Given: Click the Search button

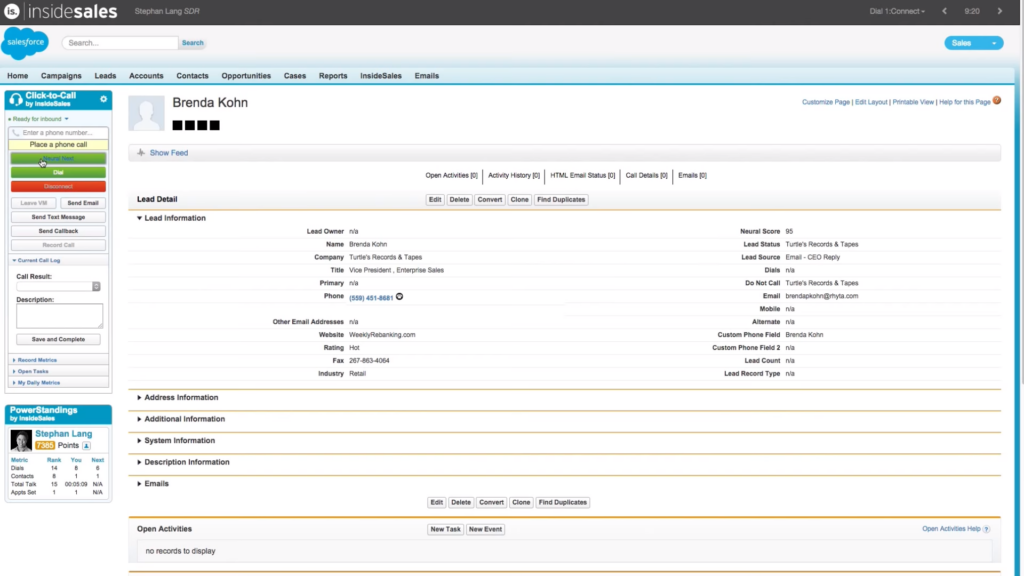Looking at the screenshot, I should click(193, 42).
